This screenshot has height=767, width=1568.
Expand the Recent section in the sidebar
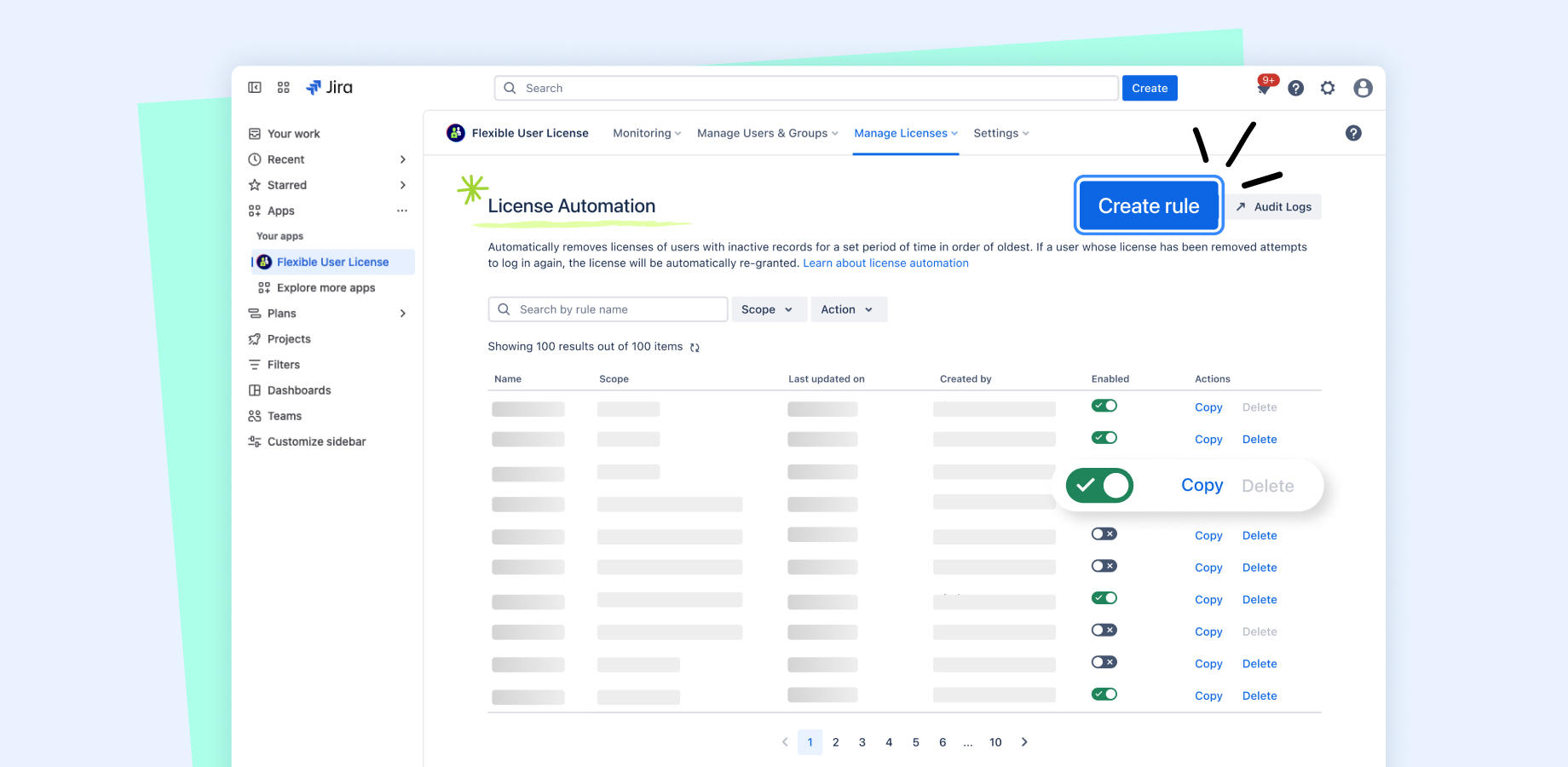[402, 159]
